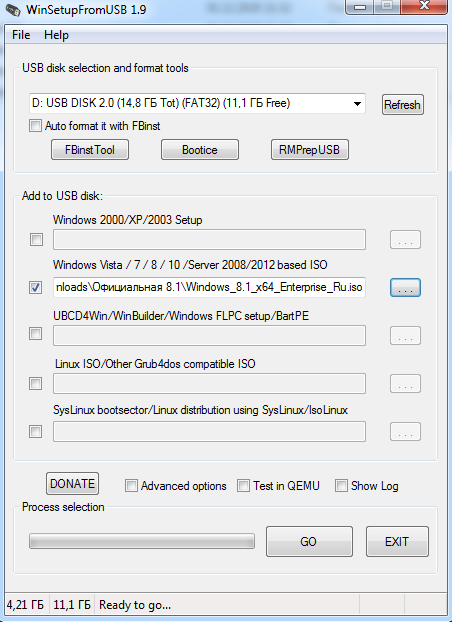Open the Help menu

point(56,35)
